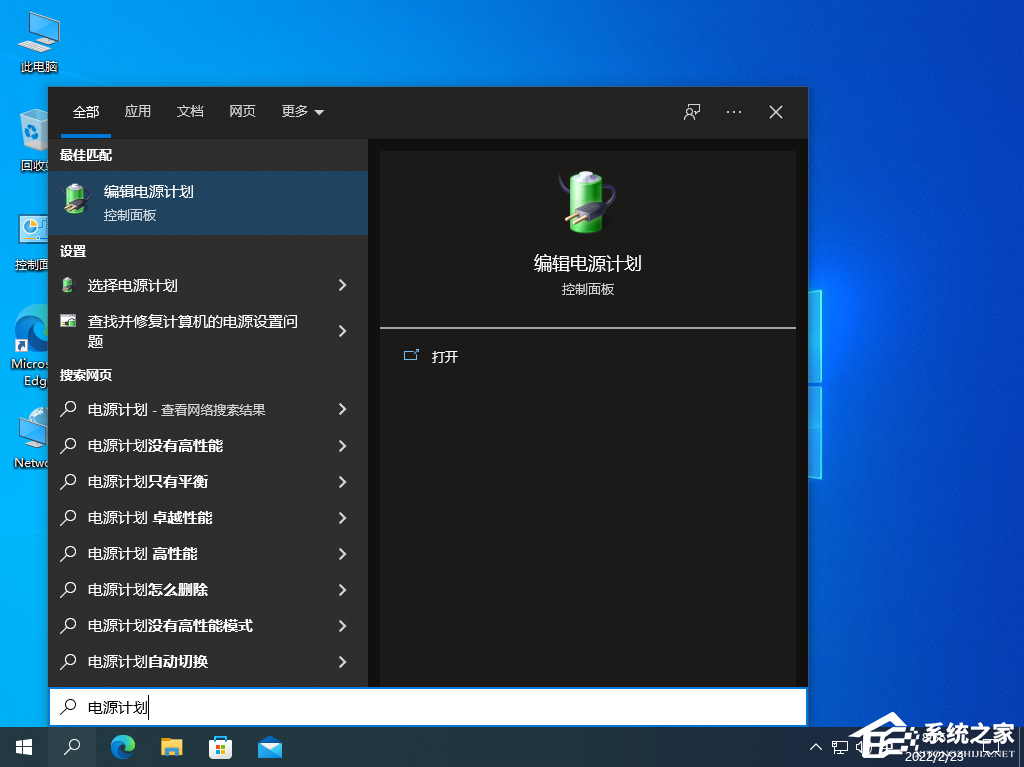Open Mail app from the taskbar
Image resolution: width=1024 pixels, height=767 pixels.
click(270, 747)
